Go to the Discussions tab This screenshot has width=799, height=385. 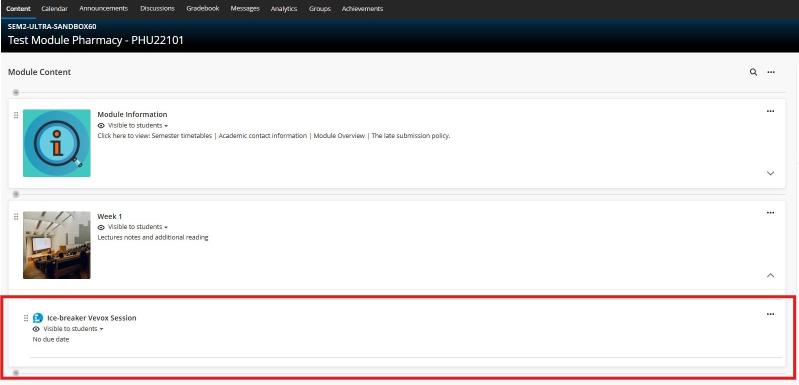(x=157, y=9)
